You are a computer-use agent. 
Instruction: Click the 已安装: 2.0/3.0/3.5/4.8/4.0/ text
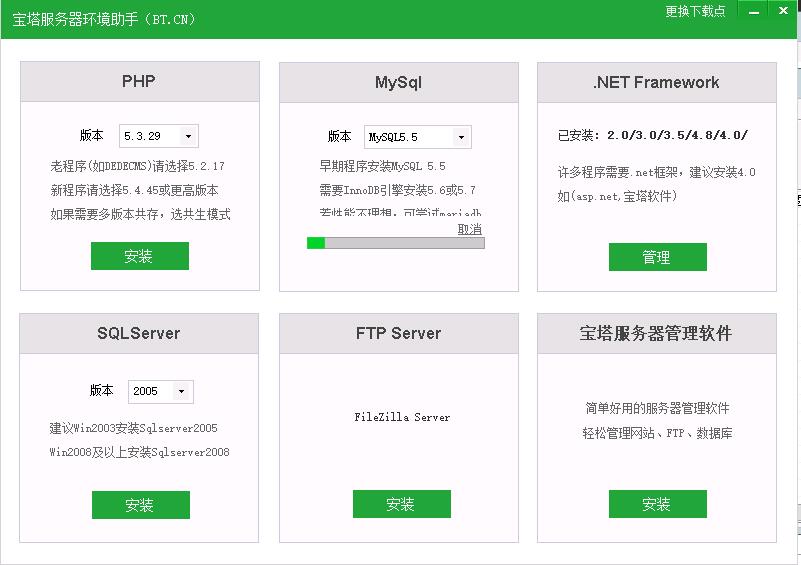[652, 135]
